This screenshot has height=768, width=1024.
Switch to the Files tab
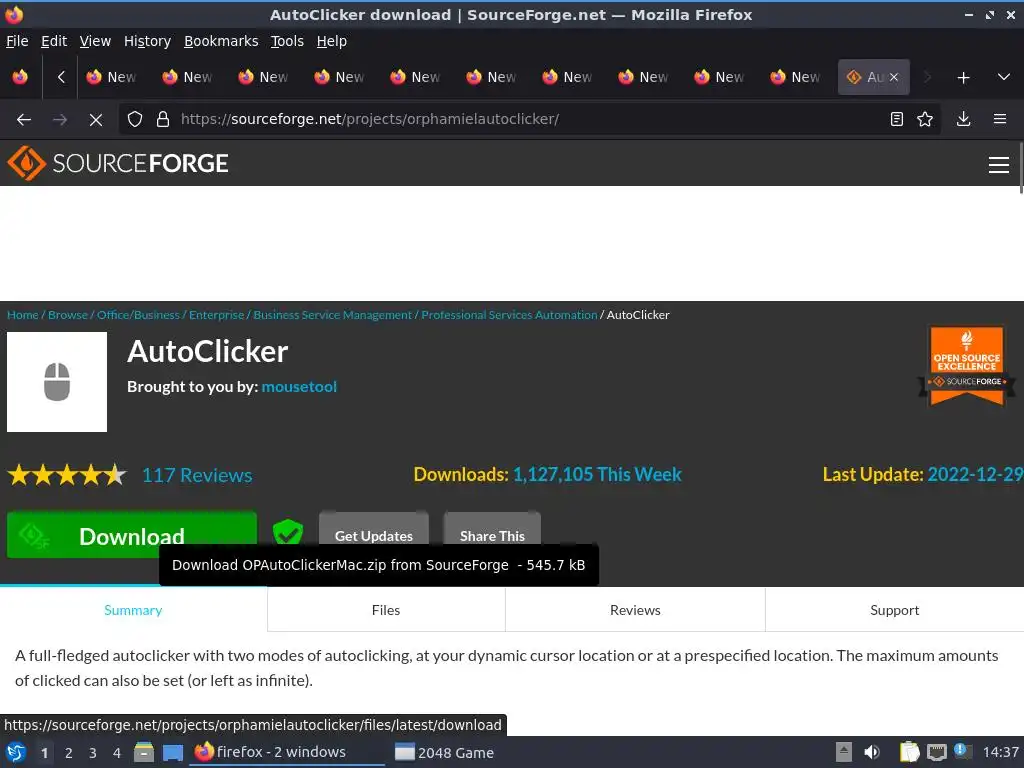pyautogui.click(x=386, y=610)
